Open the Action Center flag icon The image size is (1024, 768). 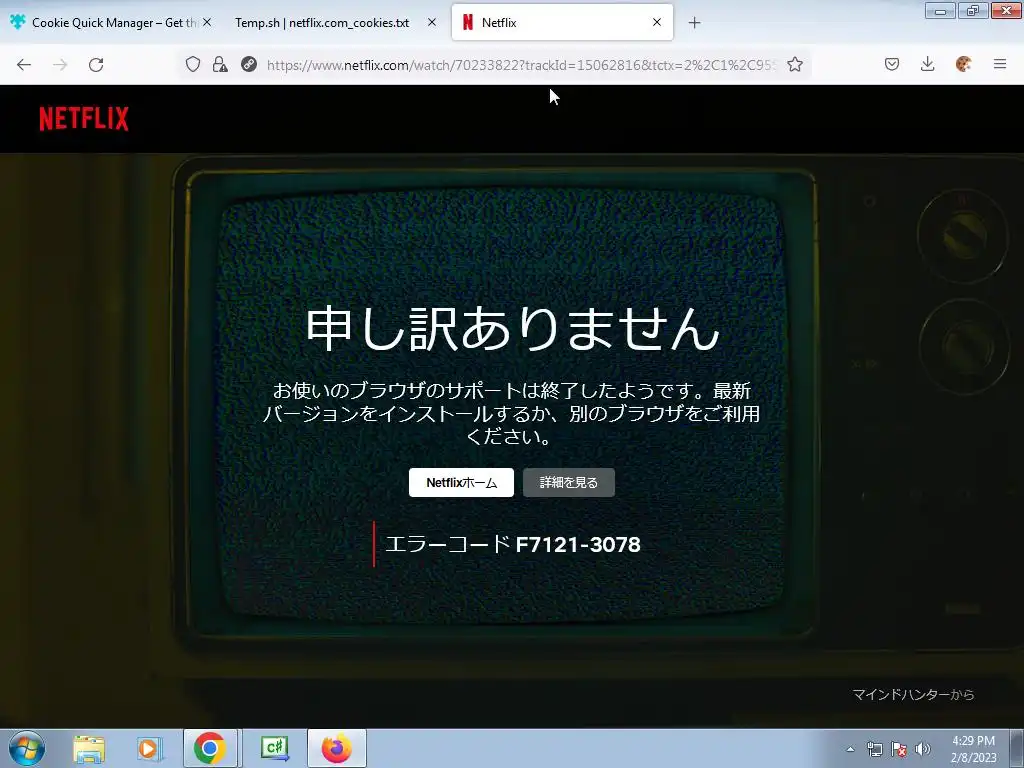pyautogui.click(x=899, y=749)
